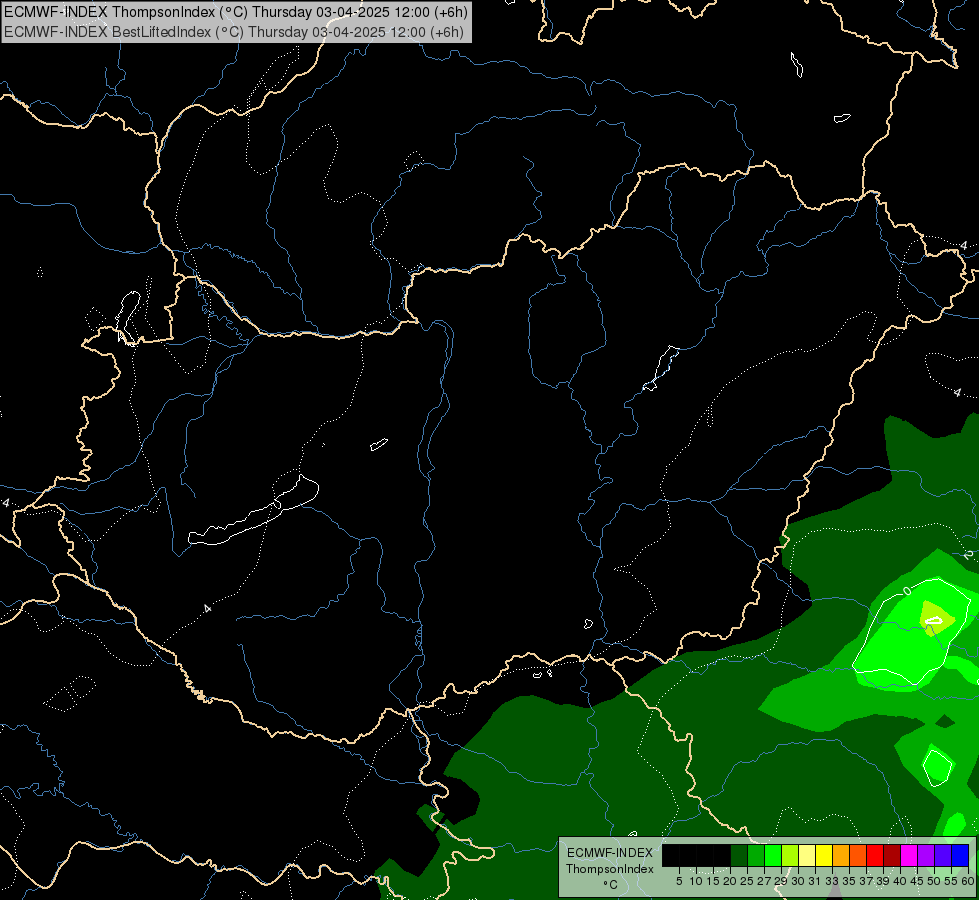
Task: Select the blue 55-60 legend swatch
Action: click(960, 855)
